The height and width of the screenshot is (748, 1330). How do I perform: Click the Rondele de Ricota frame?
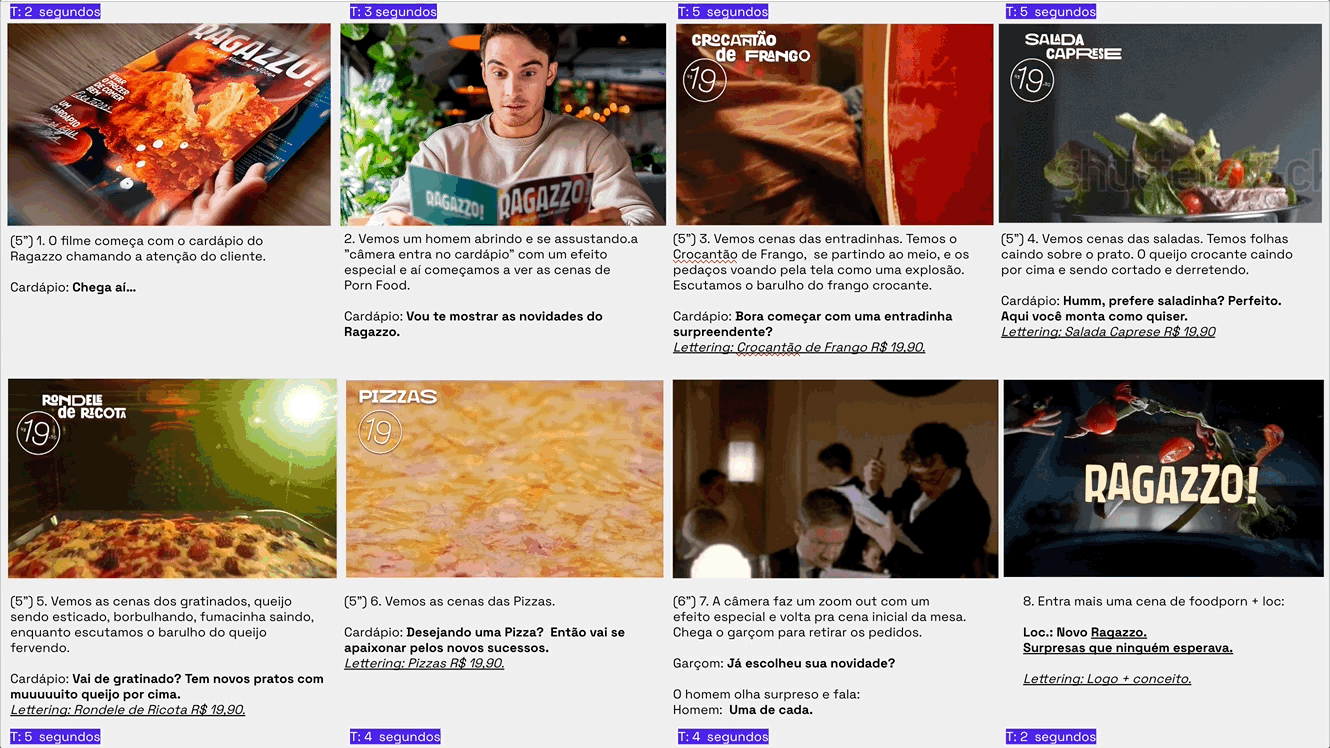click(172, 479)
